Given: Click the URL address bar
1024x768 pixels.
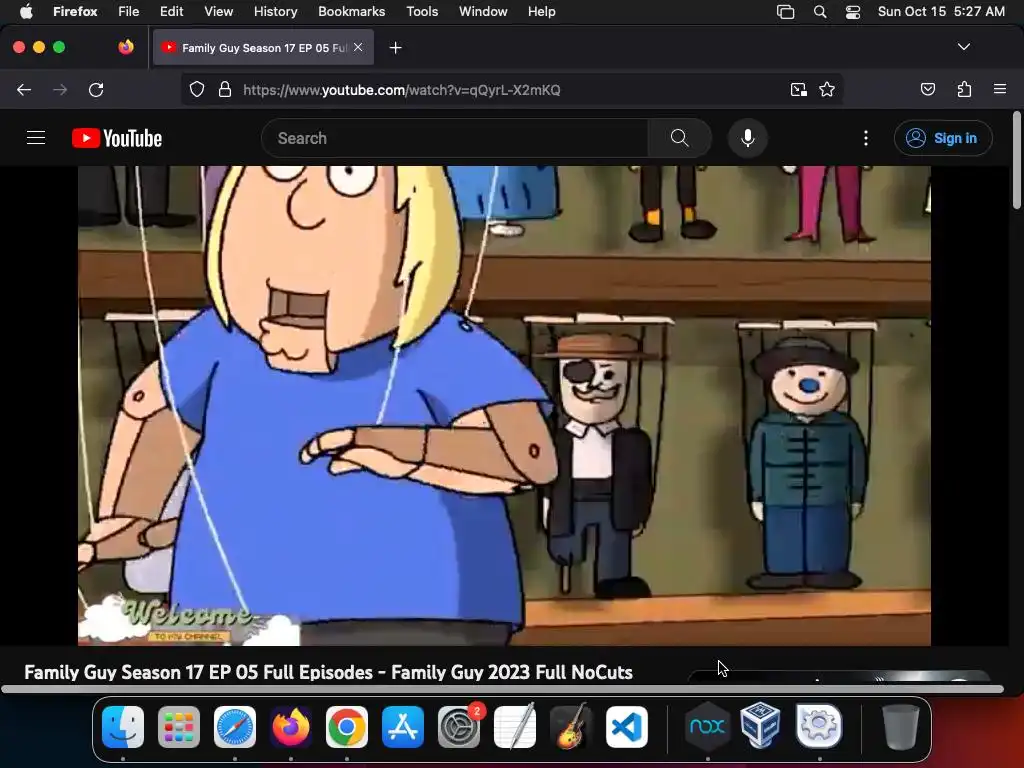Looking at the screenshot, I should 510,90.
